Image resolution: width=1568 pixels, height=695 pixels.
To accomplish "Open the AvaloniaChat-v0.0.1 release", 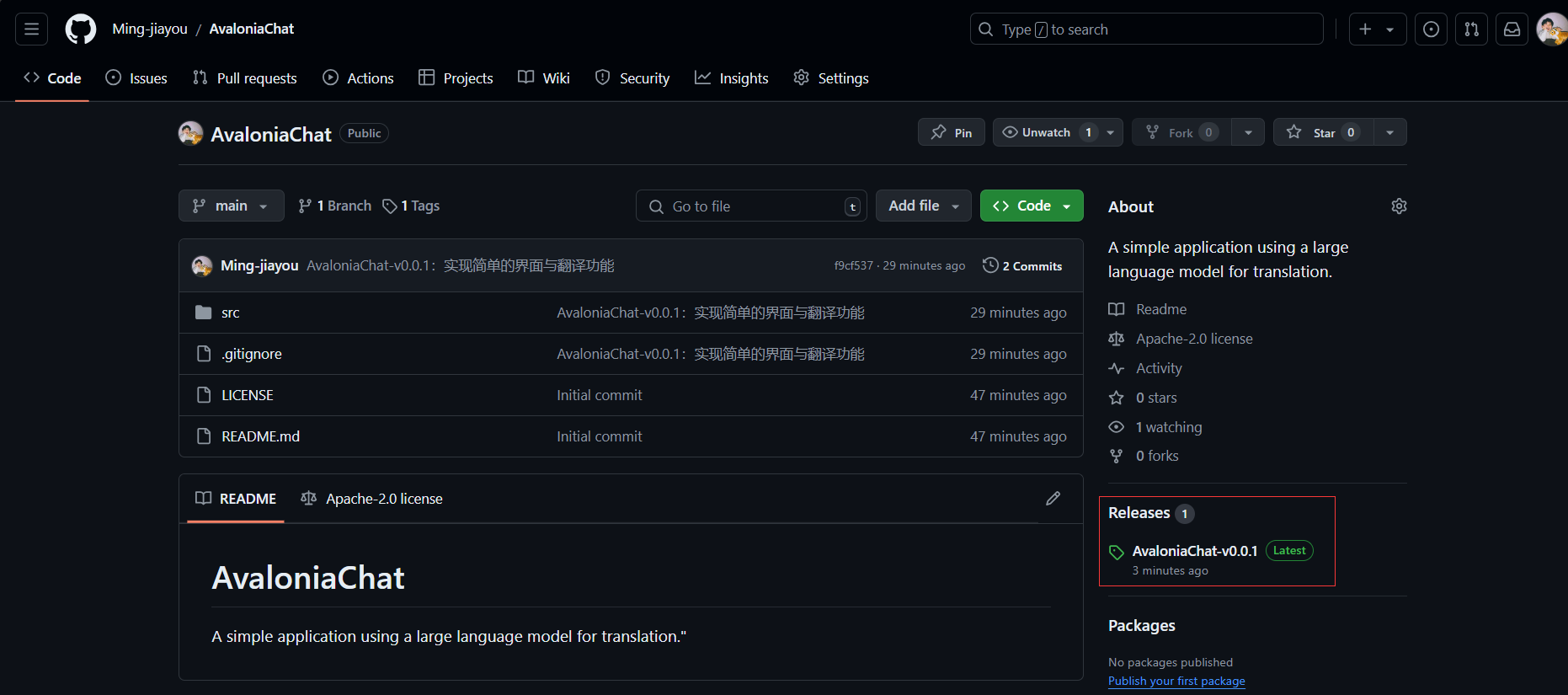I will (x=1194, y=551).
